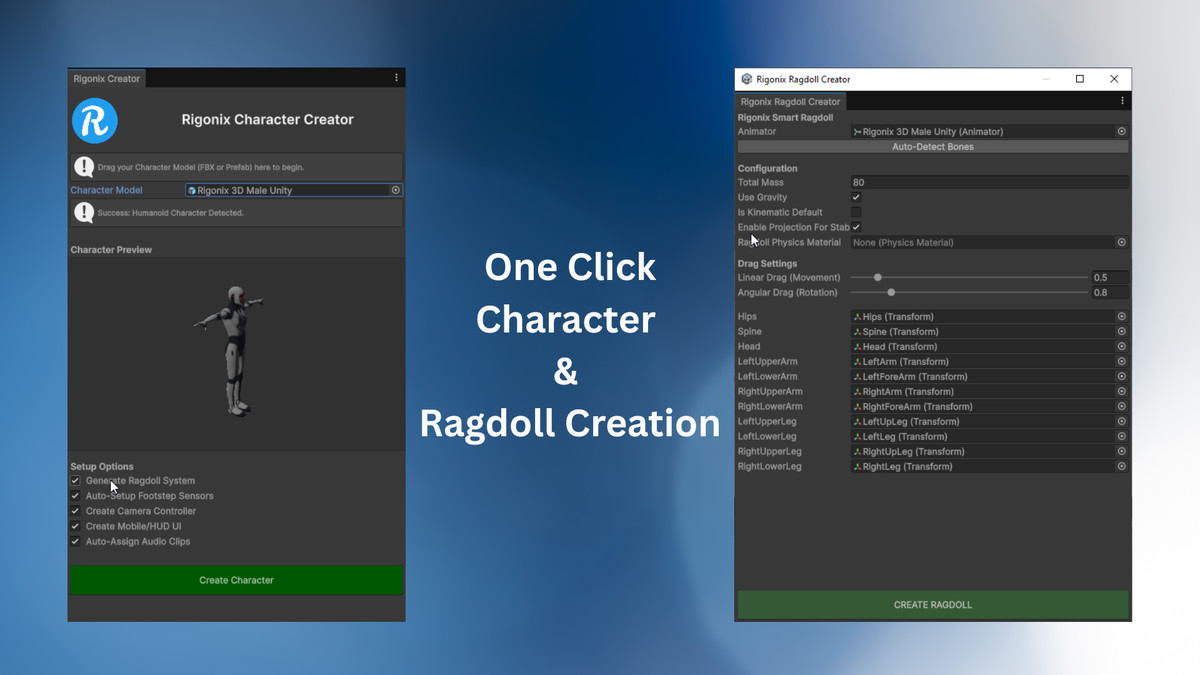Click the Linear Drag 0.5 value field
The image size is (1200, 675).
click(1110, 277)
